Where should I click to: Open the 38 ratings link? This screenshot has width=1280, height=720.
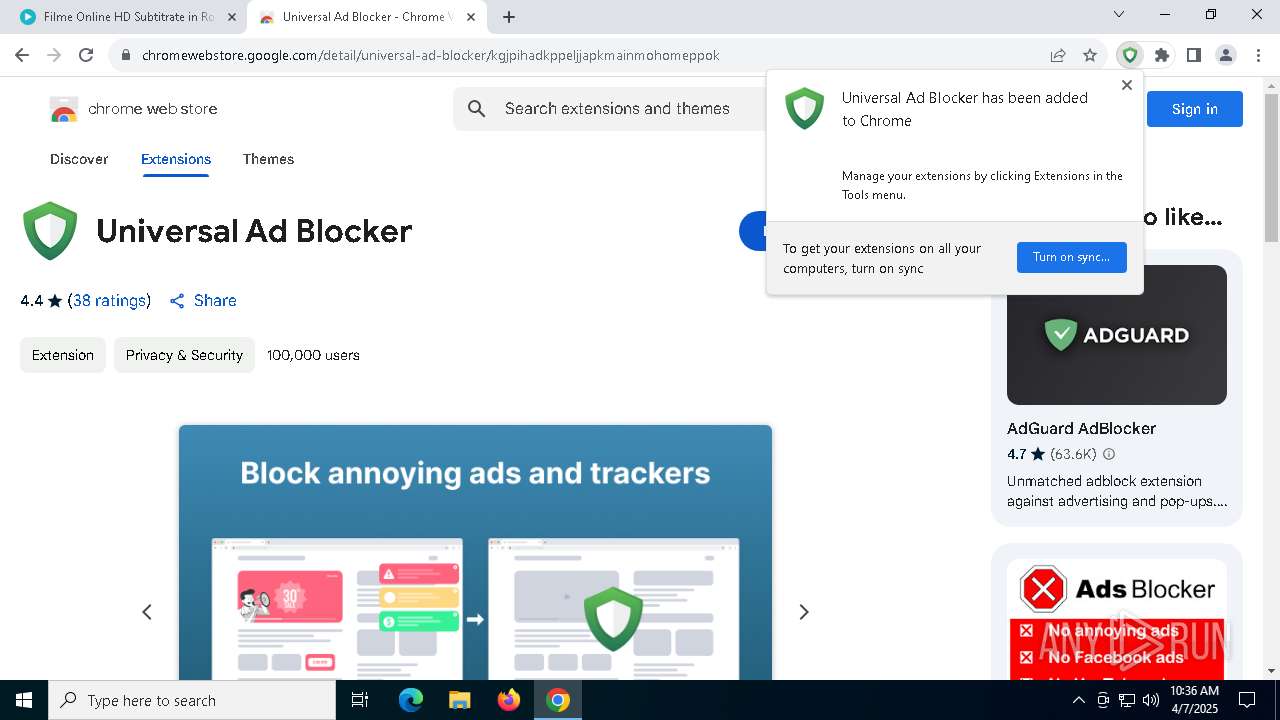pos(109,300)
